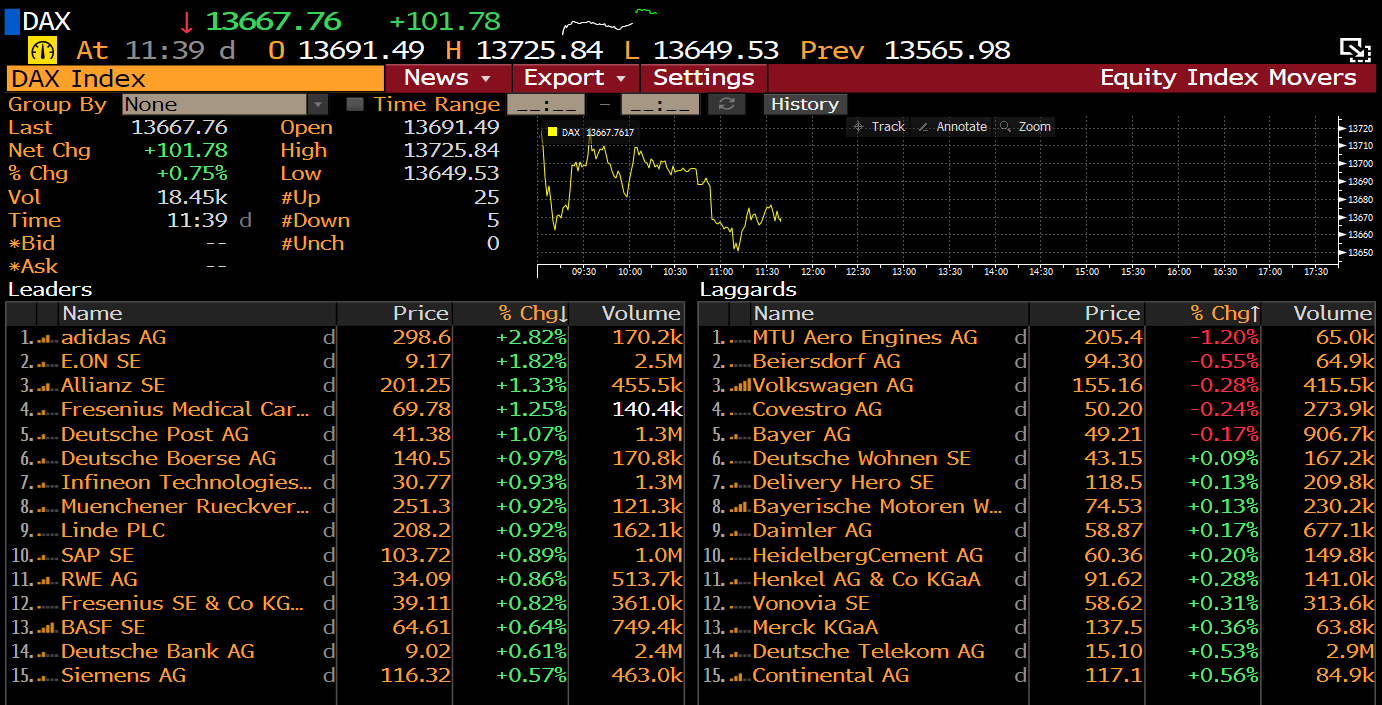Select Infineon Technologies in Leaders

click(187, 483)
